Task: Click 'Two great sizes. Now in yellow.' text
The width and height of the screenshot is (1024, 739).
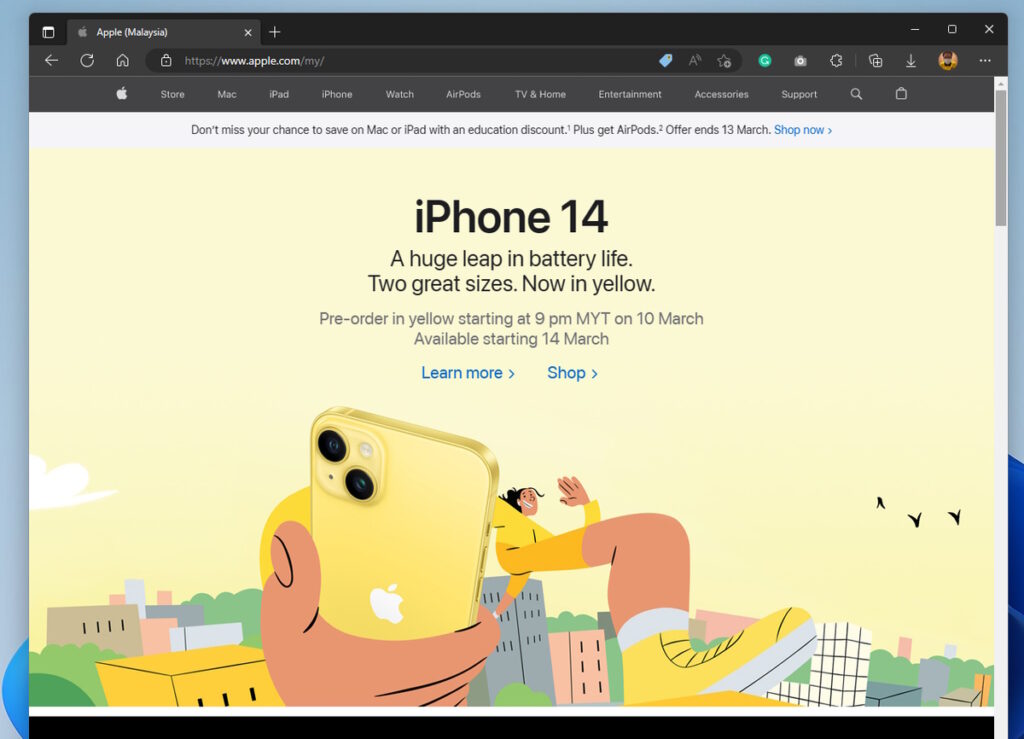Action: 511,284
